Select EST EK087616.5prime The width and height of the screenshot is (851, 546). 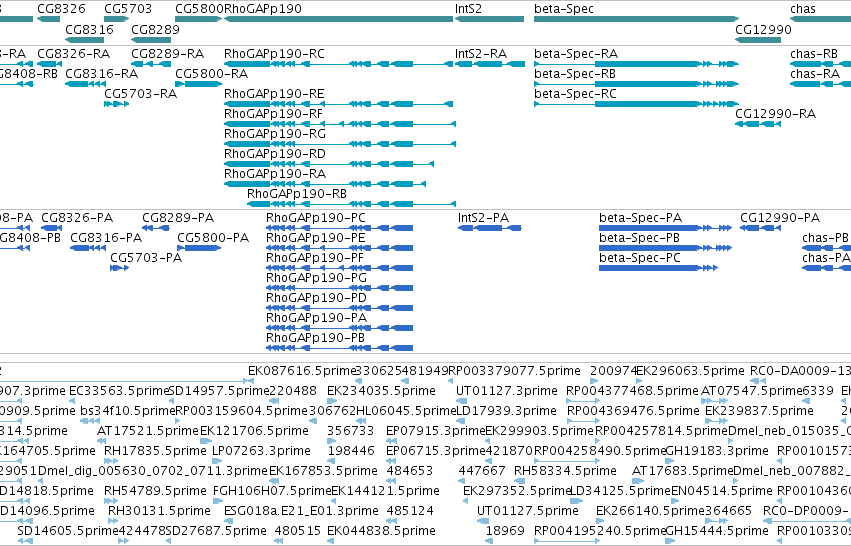click(301, 371)
